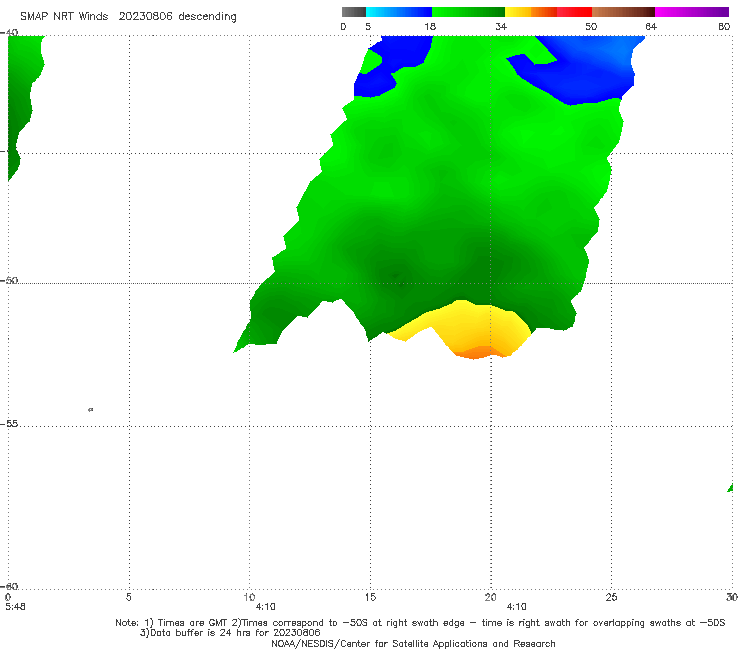740x650 pixels.
Task: Click the '-60' latitude label on the left axis
Action: (x=9, y=586)
